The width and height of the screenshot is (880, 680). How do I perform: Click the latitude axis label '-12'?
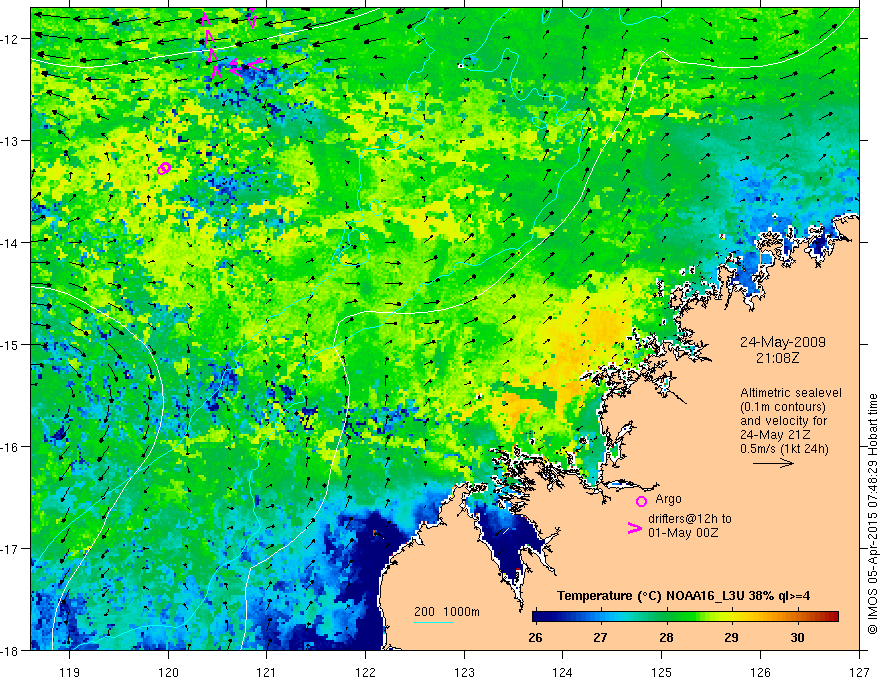click(x=11, y=39)
